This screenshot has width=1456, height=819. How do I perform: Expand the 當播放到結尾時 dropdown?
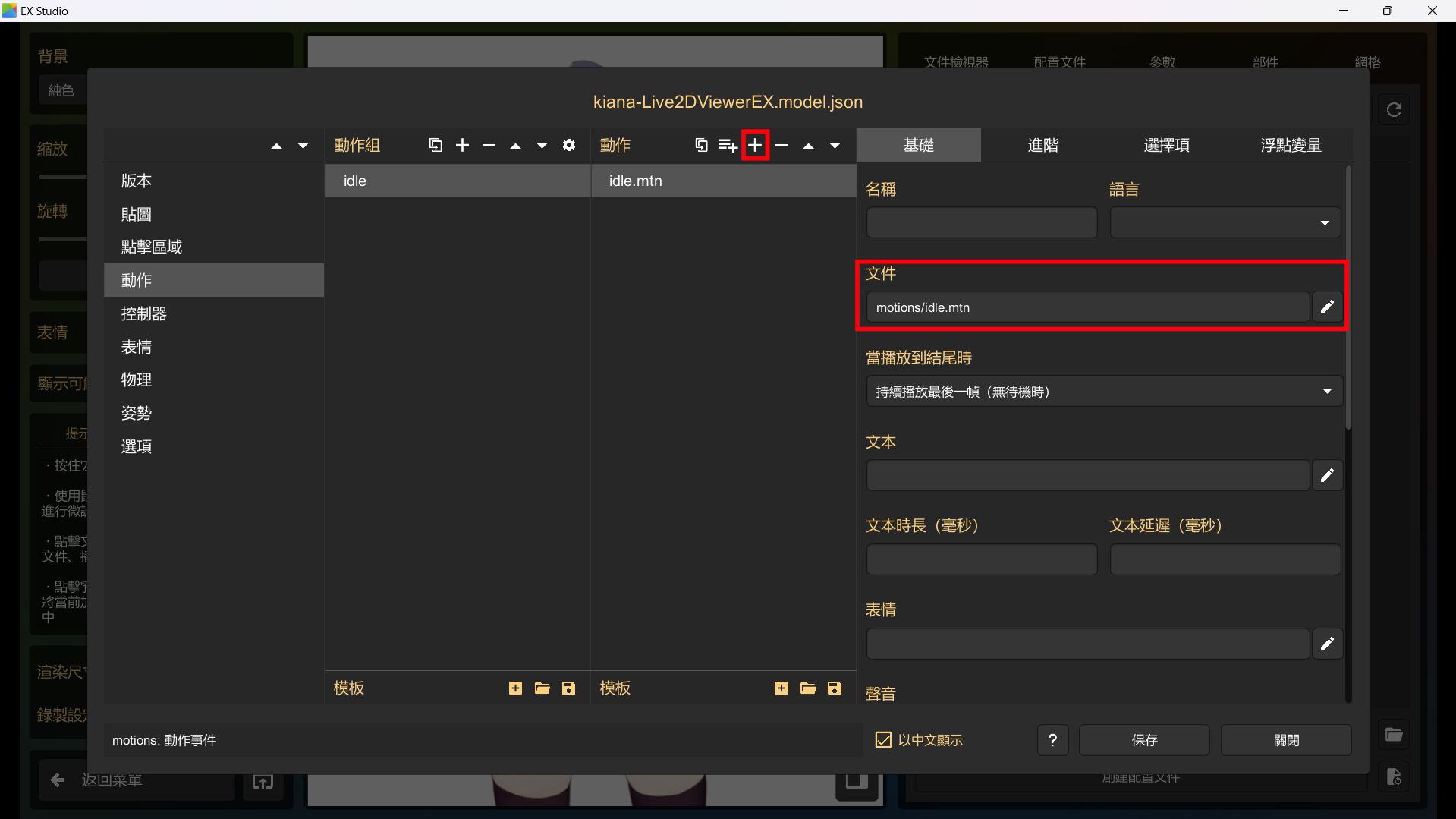(x=1104, y=392)
